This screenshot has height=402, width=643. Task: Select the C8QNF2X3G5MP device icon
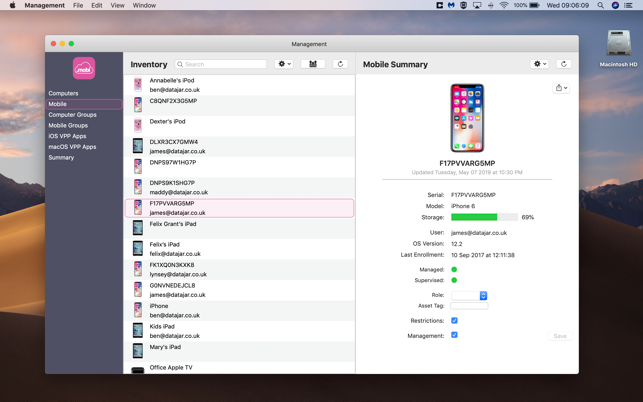tap(138, 105)
